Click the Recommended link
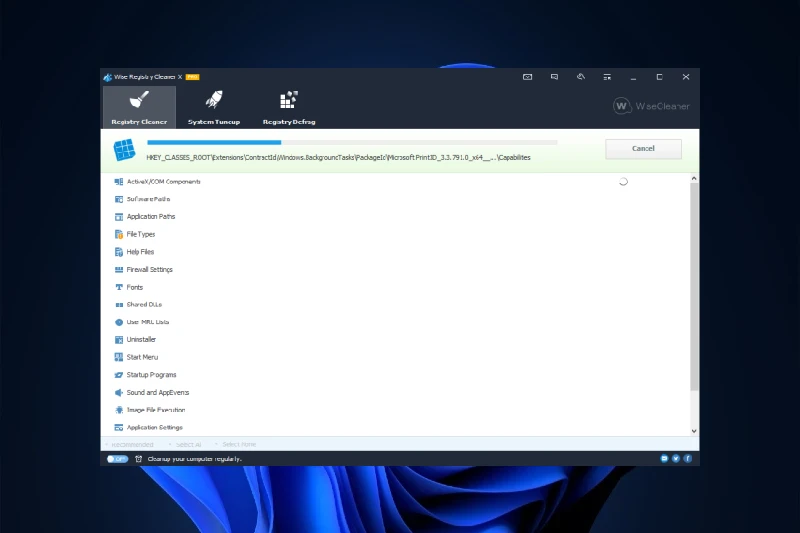This screenshot has height=533, width=800. [x=132, y=444]
